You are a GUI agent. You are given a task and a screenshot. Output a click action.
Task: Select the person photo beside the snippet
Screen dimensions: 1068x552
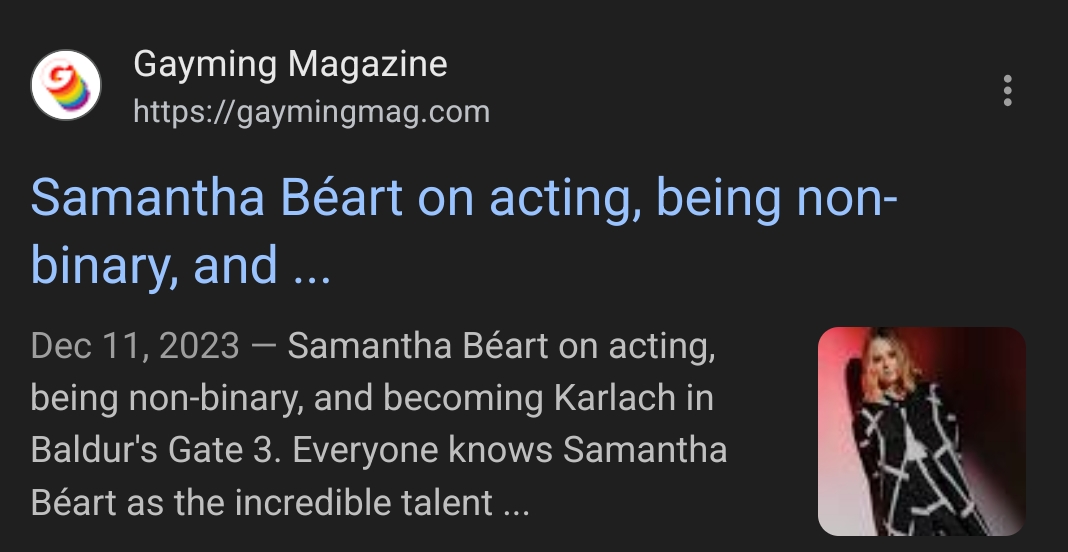[x=921, y=431]
